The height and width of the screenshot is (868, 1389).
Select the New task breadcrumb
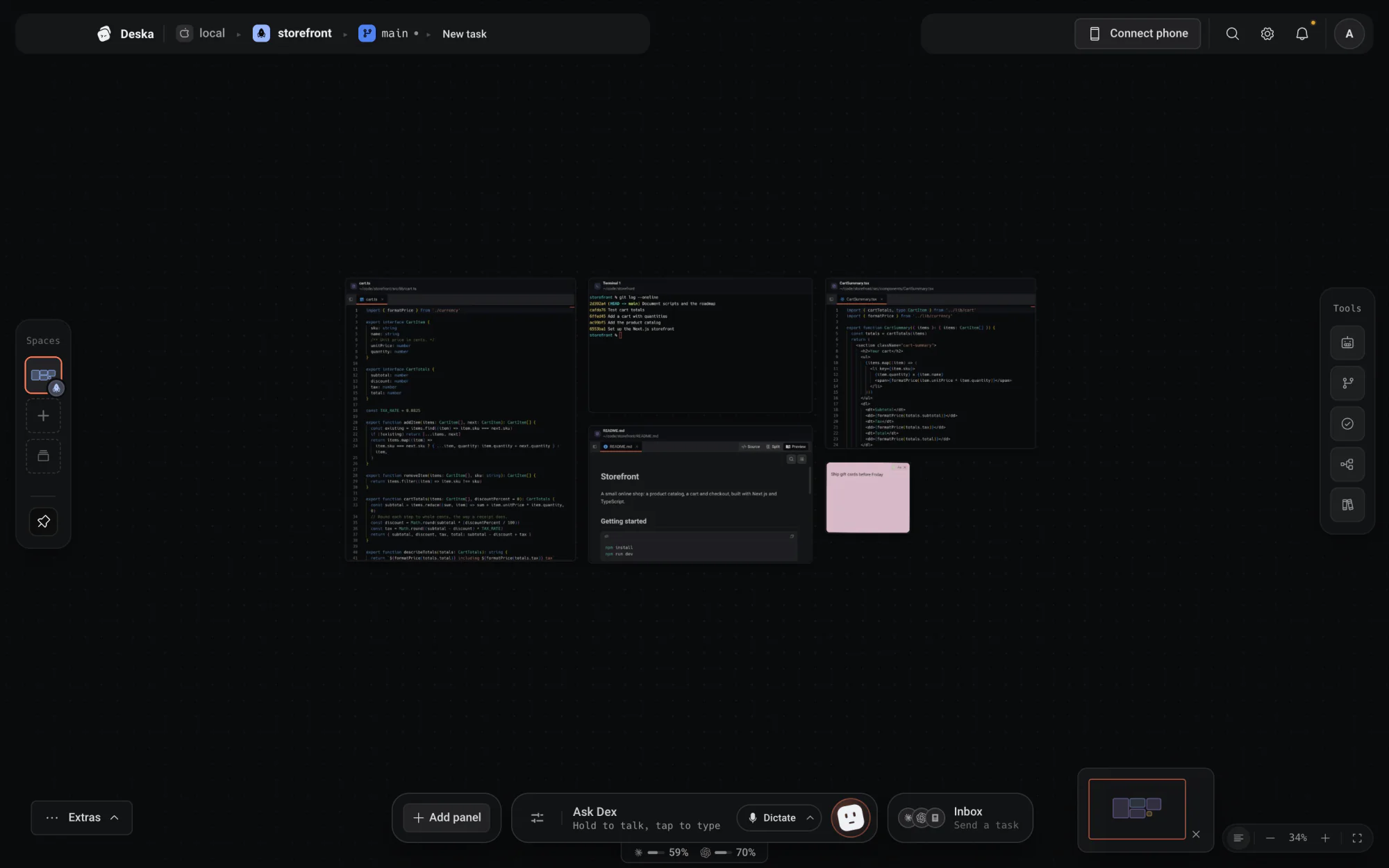464,33
